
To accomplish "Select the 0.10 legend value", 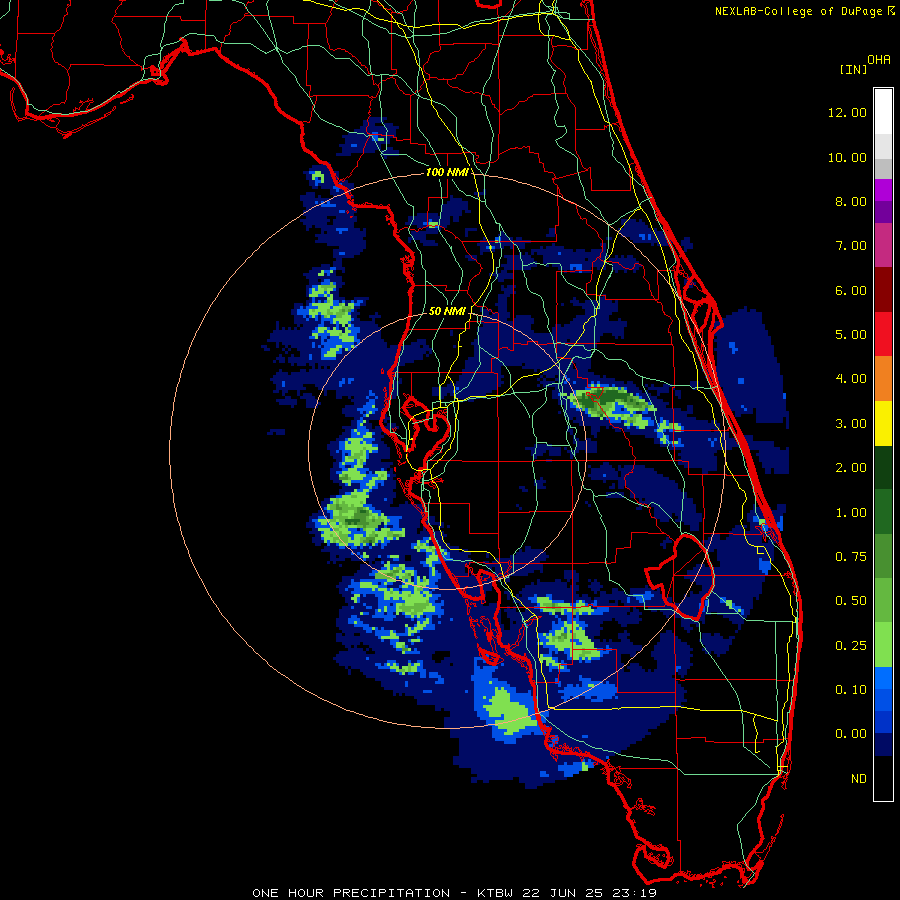I will pyautogui.click(x=850, y=690).
